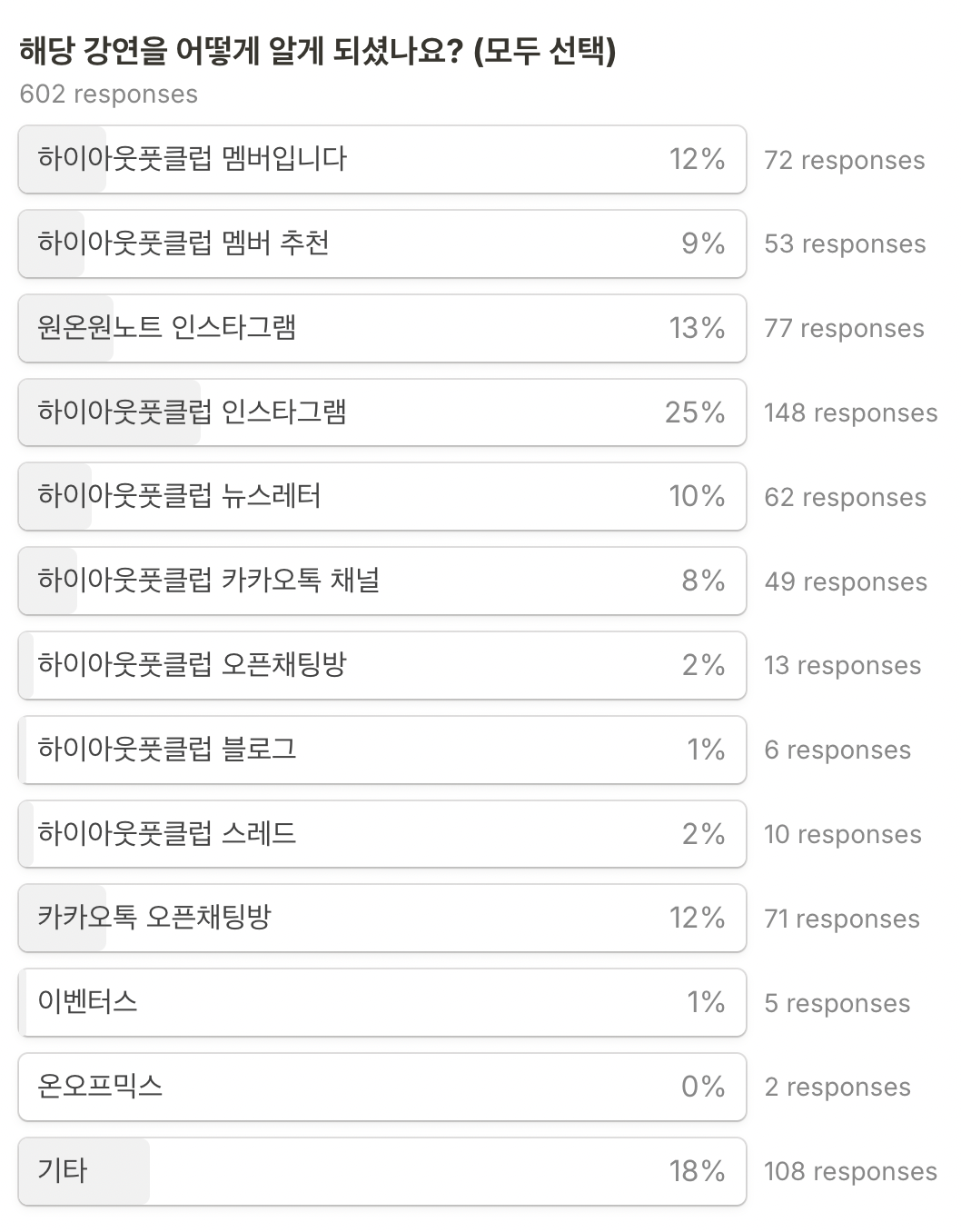The height and width of the screenshot is (1232, 961).
Task: Click the 72 responses text
Action: point(844,160)
